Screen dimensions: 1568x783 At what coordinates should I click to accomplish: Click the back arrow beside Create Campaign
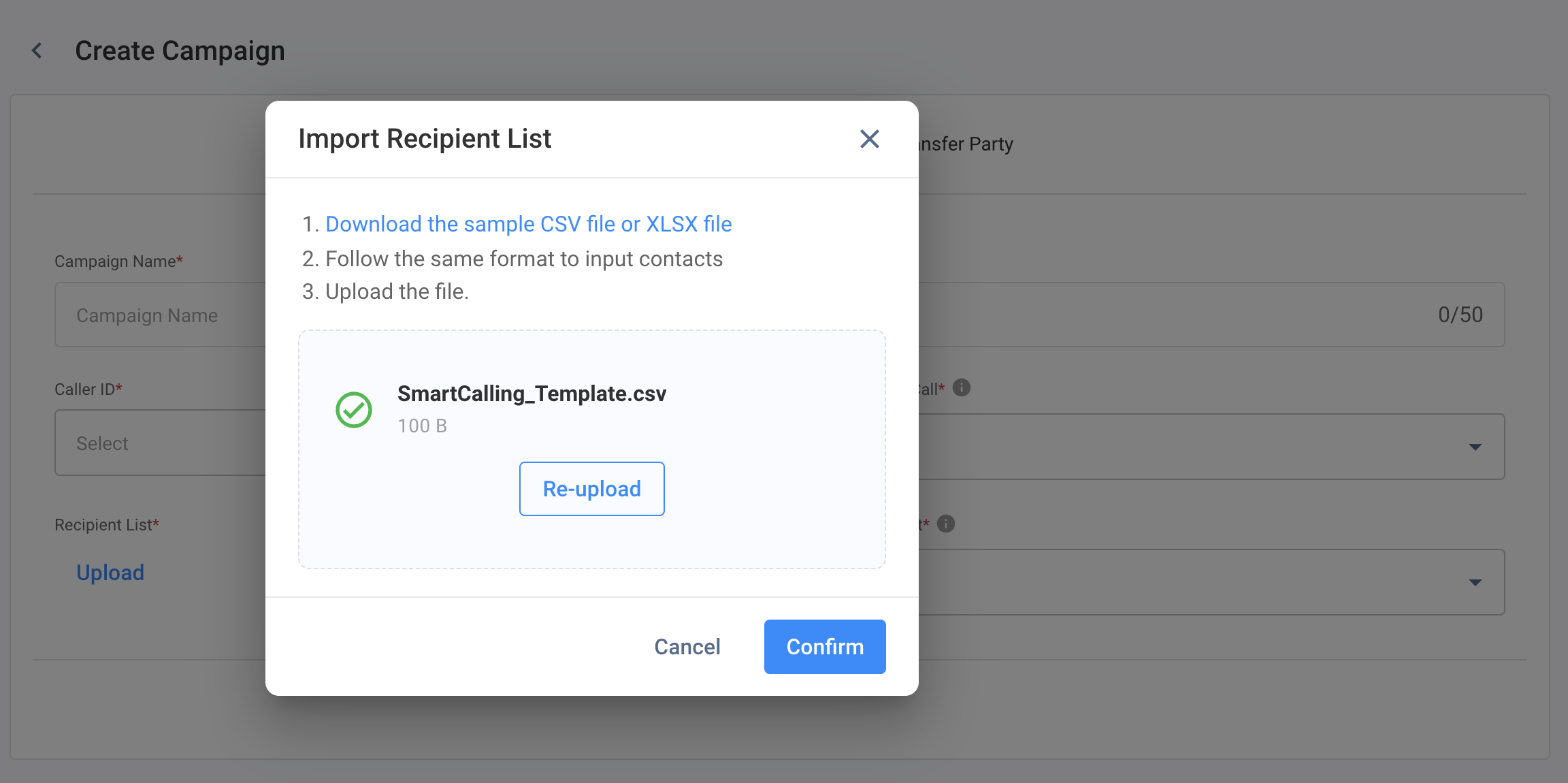(37, 50)
